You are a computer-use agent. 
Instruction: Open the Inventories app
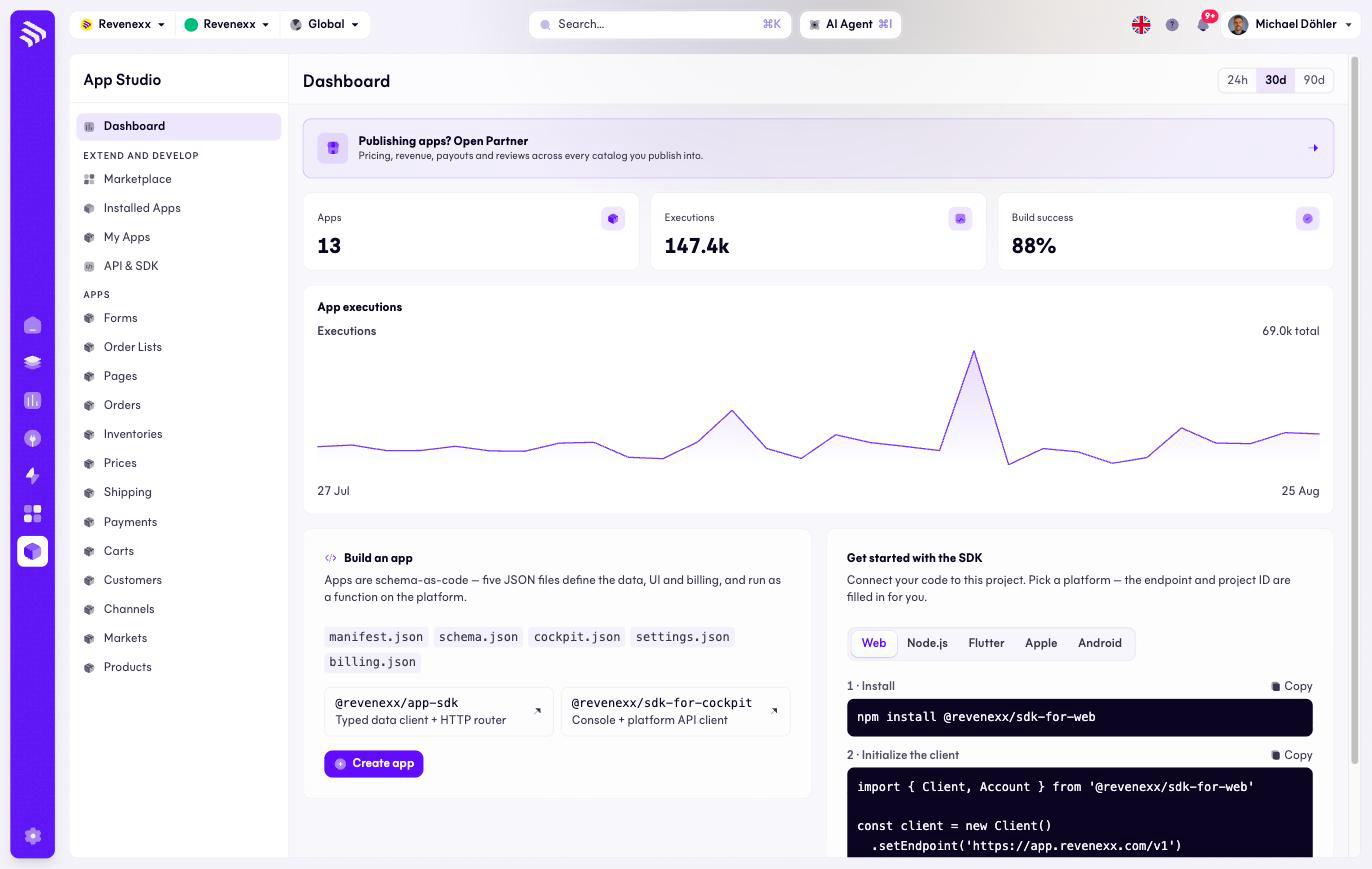click(x=179, y=434)
